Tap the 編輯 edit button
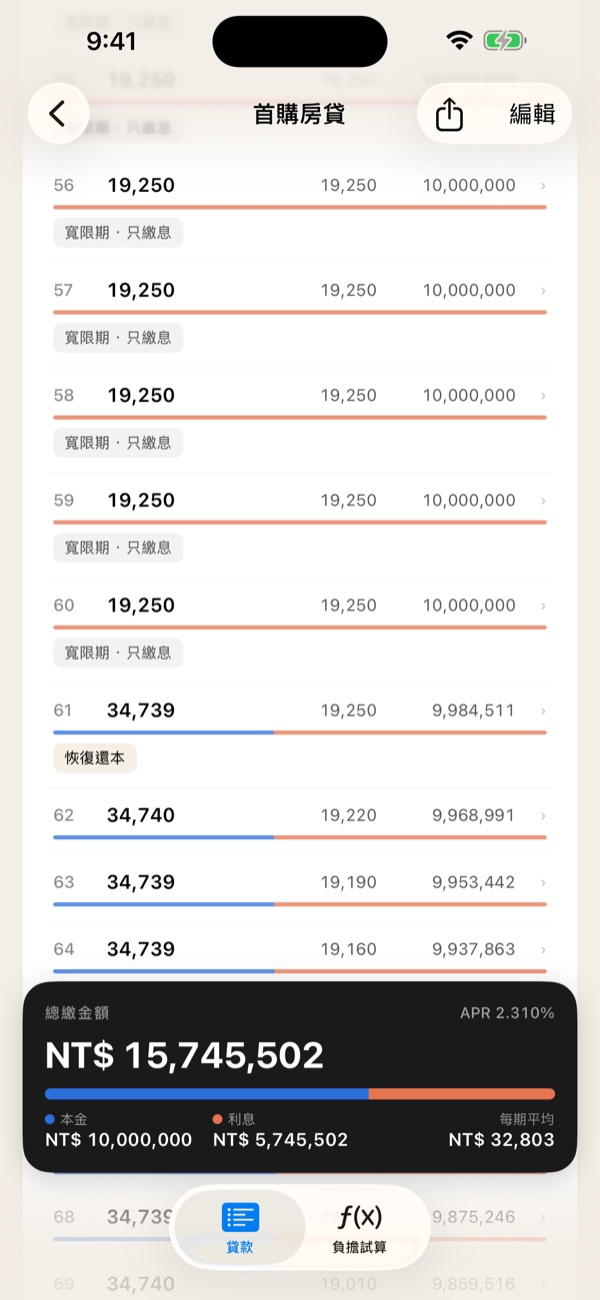Image resolution: width=600 pixels, height=1300 pixels. point(532,114)
